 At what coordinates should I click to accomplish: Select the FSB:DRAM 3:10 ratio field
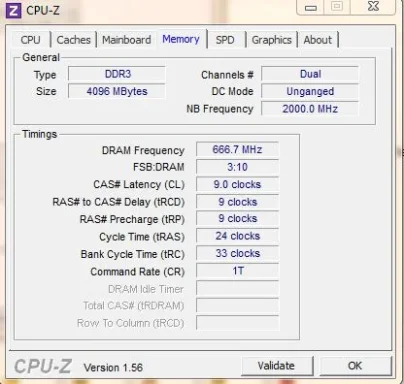[237, 167]
